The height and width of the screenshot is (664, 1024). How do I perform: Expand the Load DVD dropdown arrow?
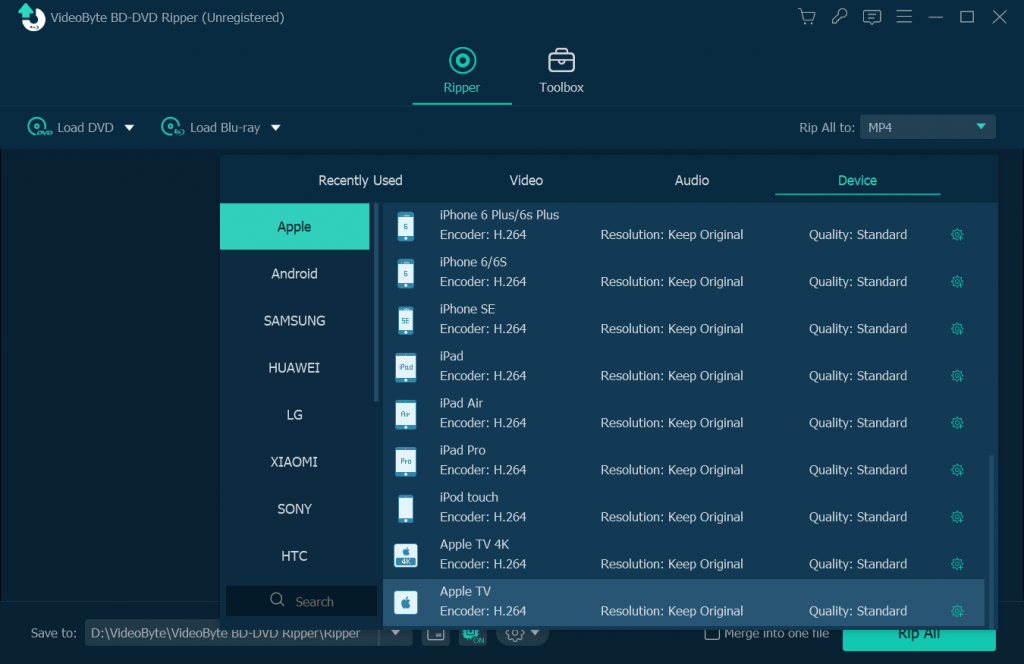[x=129, y=128]
